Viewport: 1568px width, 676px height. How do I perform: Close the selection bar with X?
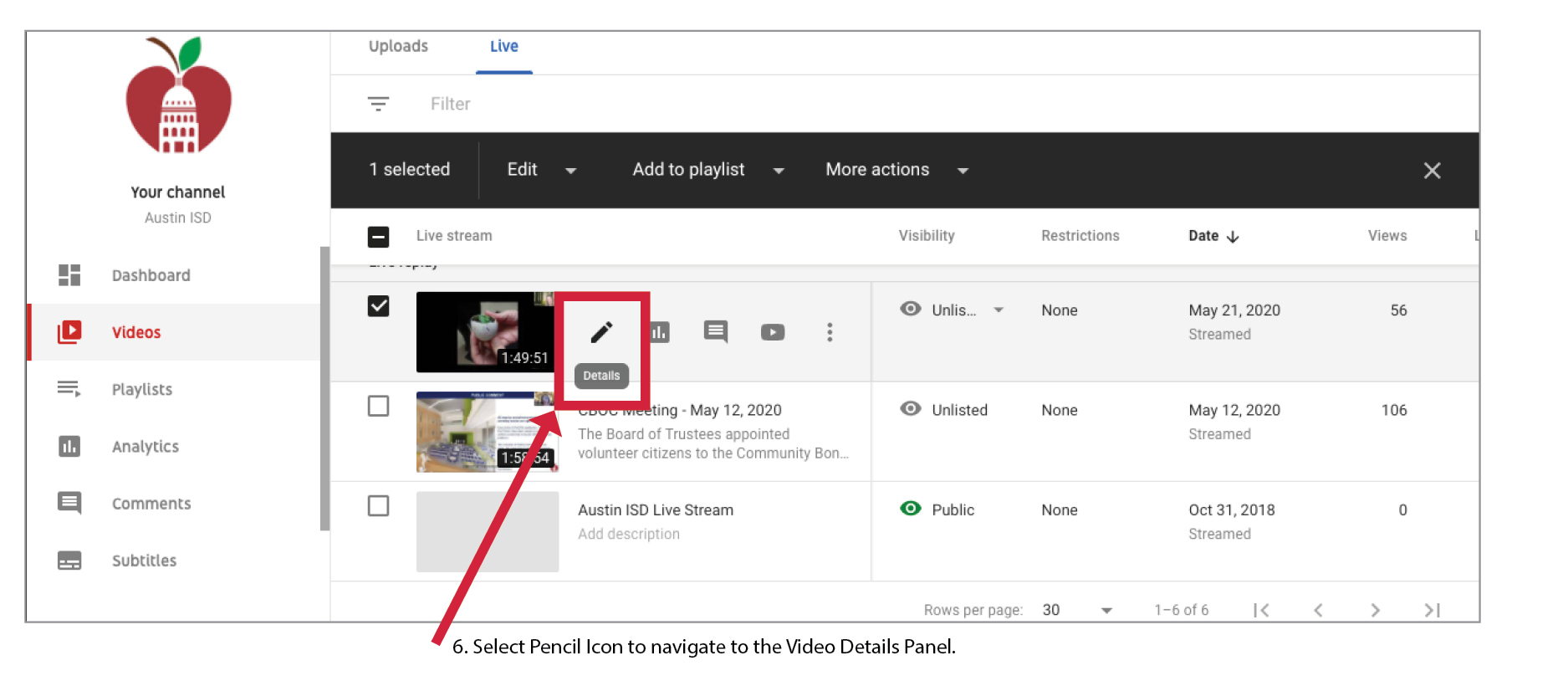click(x=1432, y=171)
